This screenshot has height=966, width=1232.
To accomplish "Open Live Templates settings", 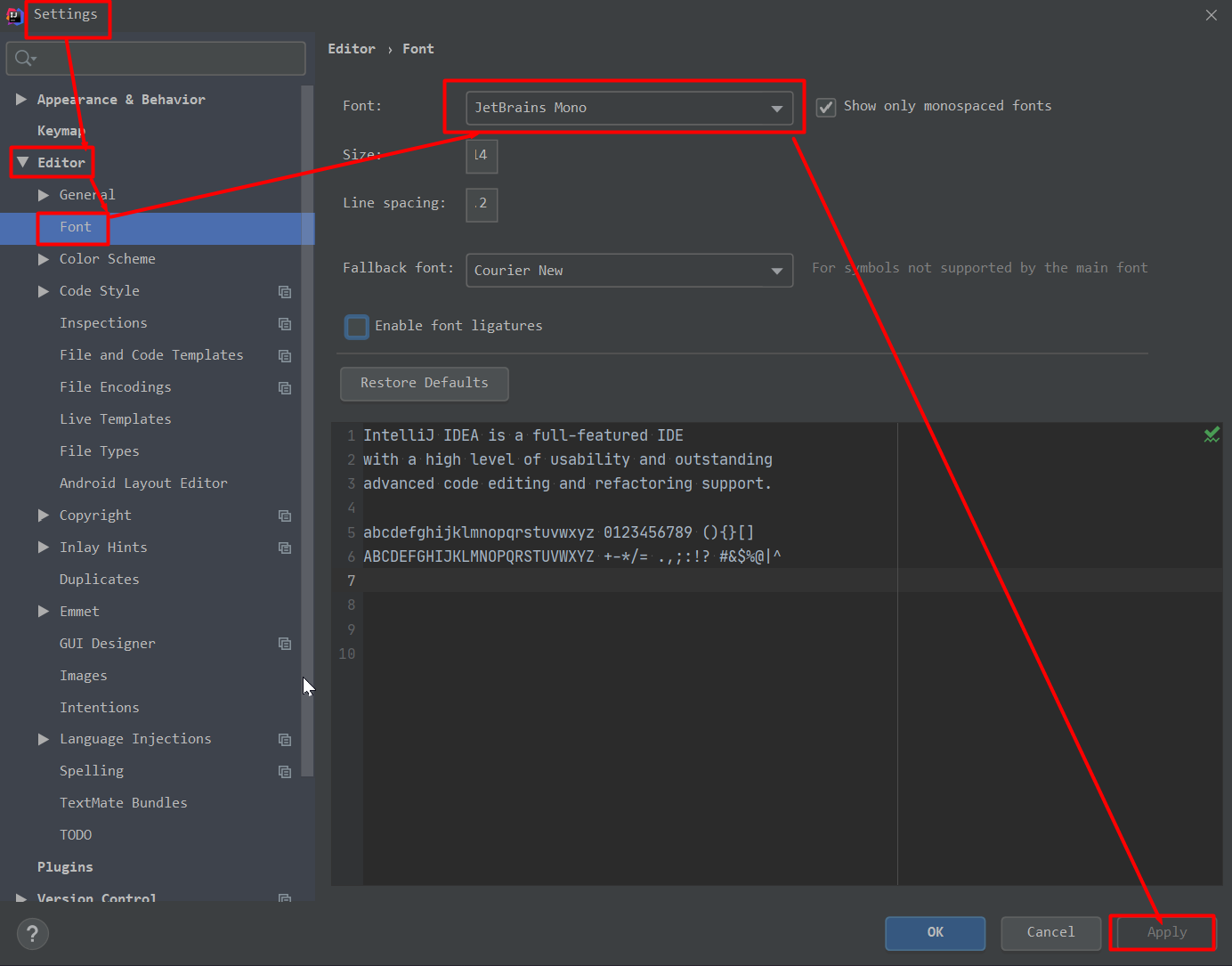I will (116, 419).
